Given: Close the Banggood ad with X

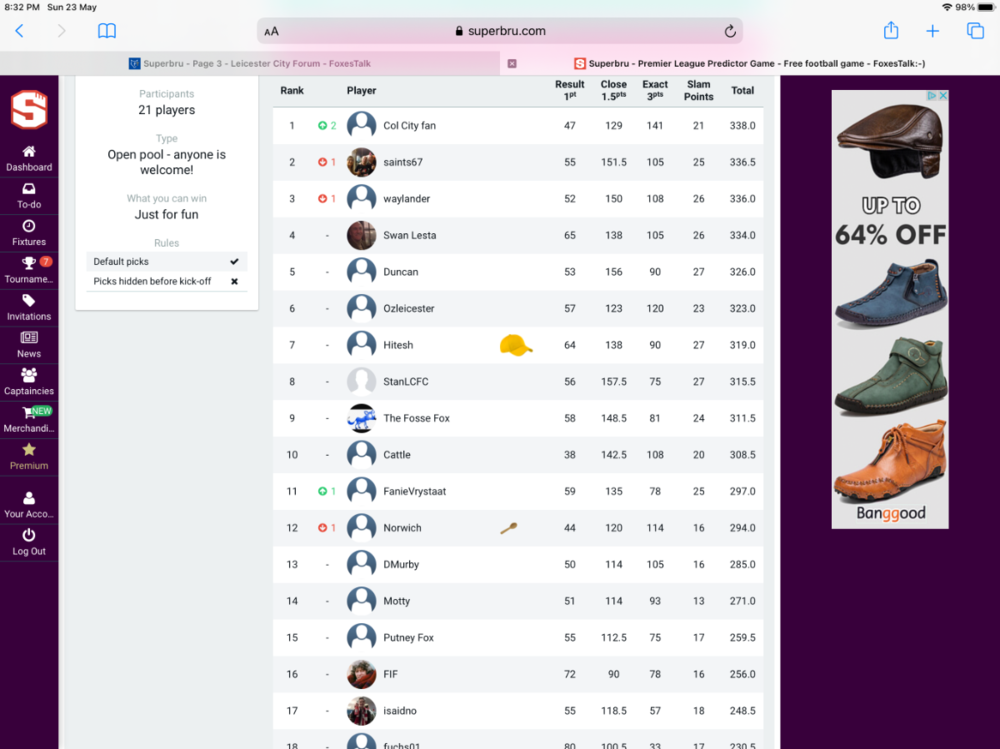Looking at the screenshot, I should (943, 95).
